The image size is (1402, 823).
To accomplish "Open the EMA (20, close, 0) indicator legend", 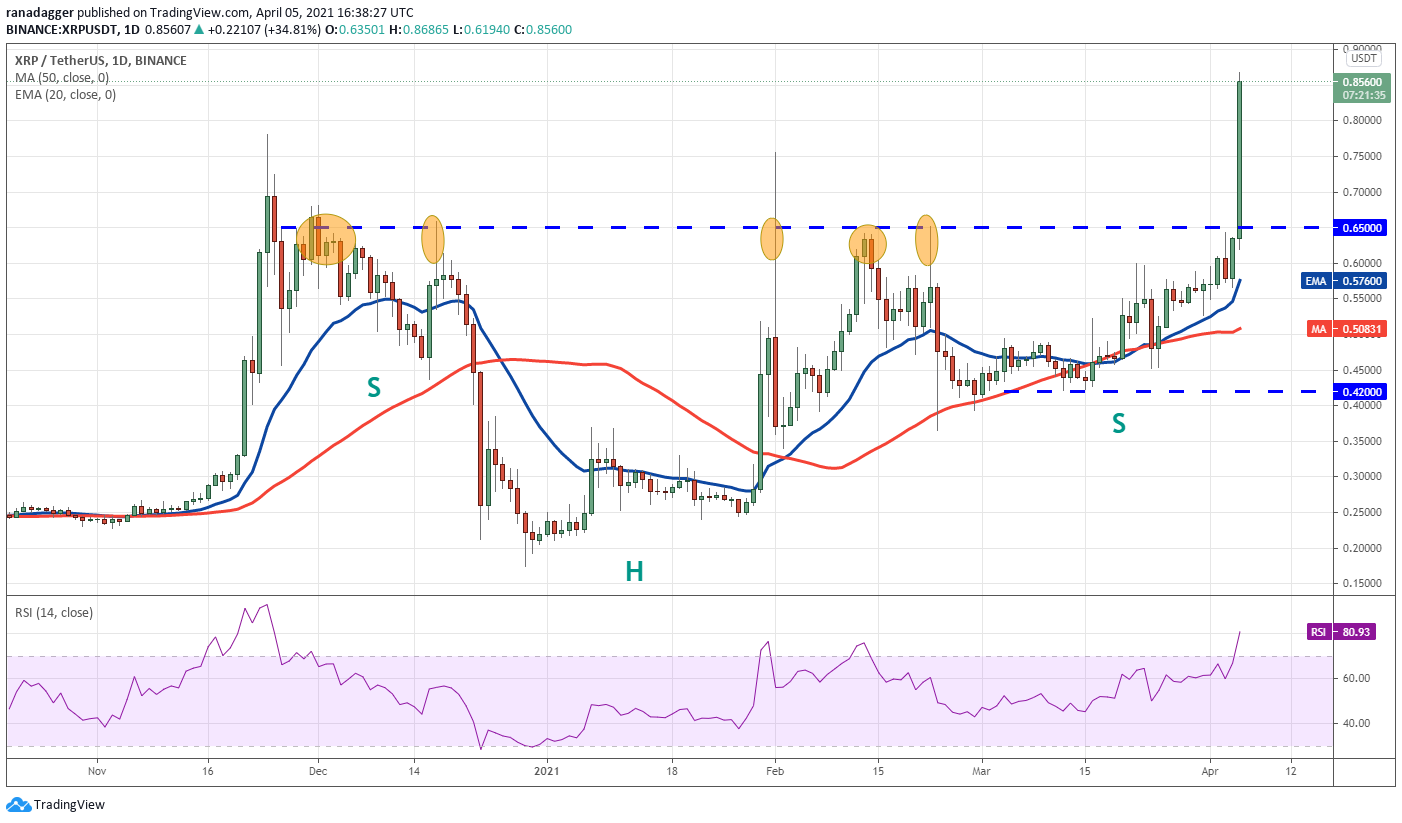I will coord(65,95).
